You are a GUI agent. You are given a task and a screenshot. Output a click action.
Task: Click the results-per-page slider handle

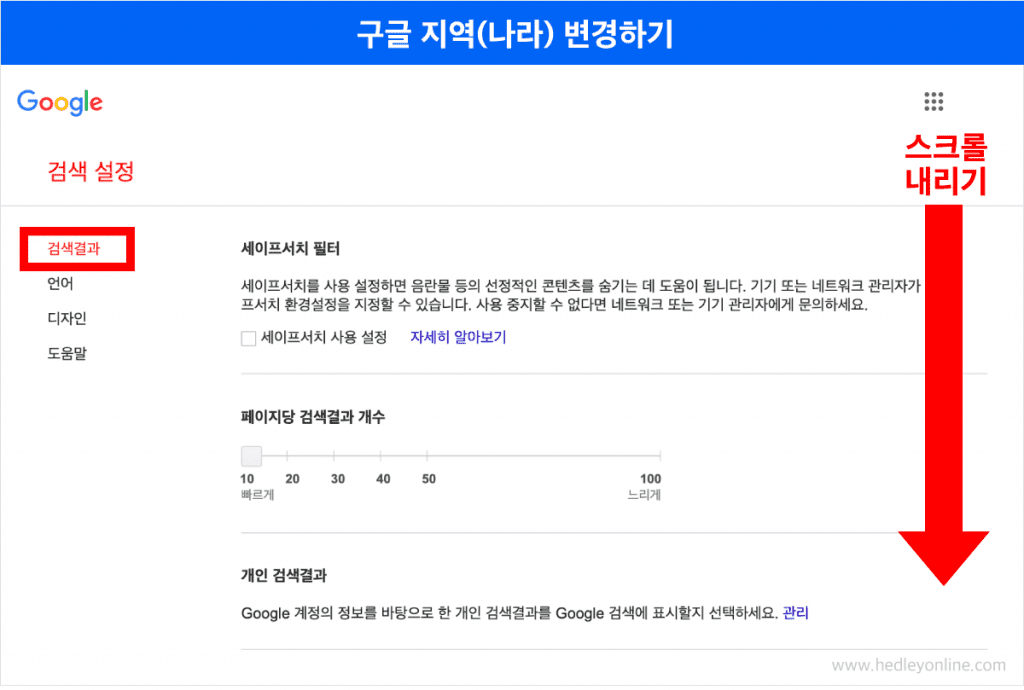click(x=251, y=456)
